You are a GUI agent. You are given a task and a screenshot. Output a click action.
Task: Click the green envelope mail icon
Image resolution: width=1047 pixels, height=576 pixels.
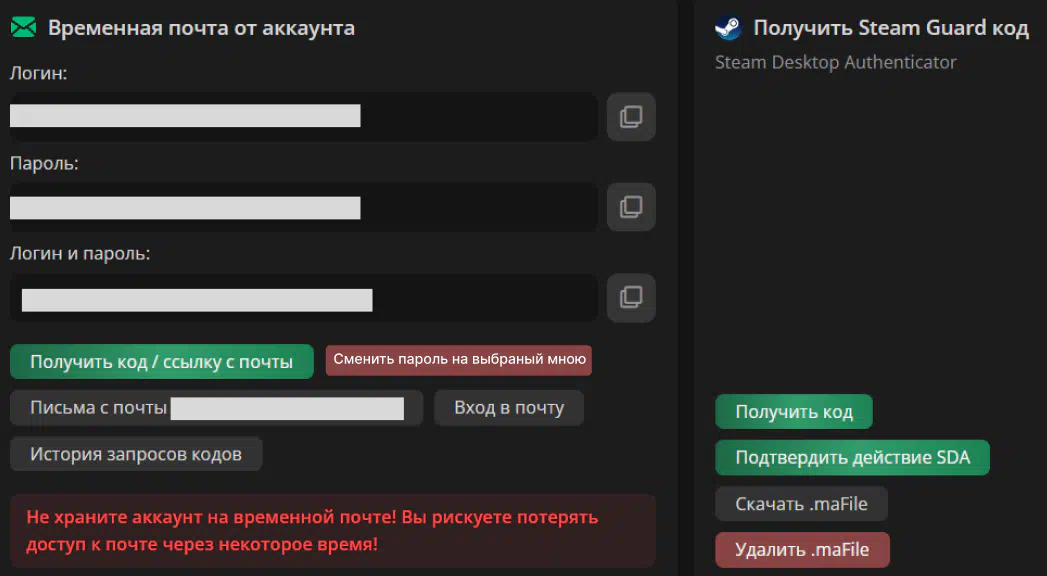[x=23, y=27]
